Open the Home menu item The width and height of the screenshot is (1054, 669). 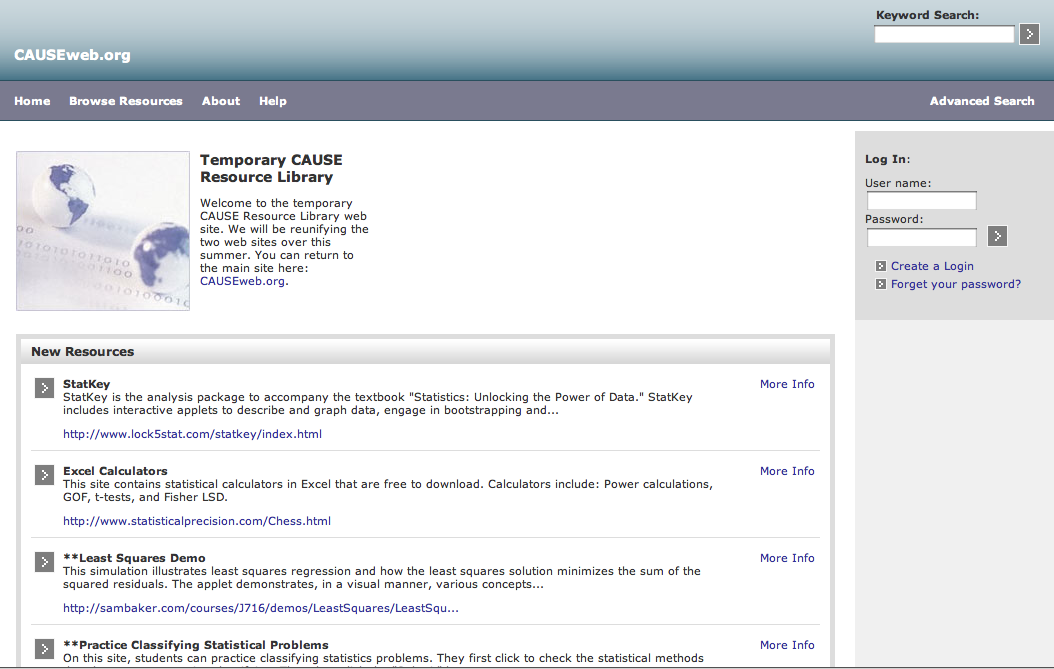[x=32, y=101]
